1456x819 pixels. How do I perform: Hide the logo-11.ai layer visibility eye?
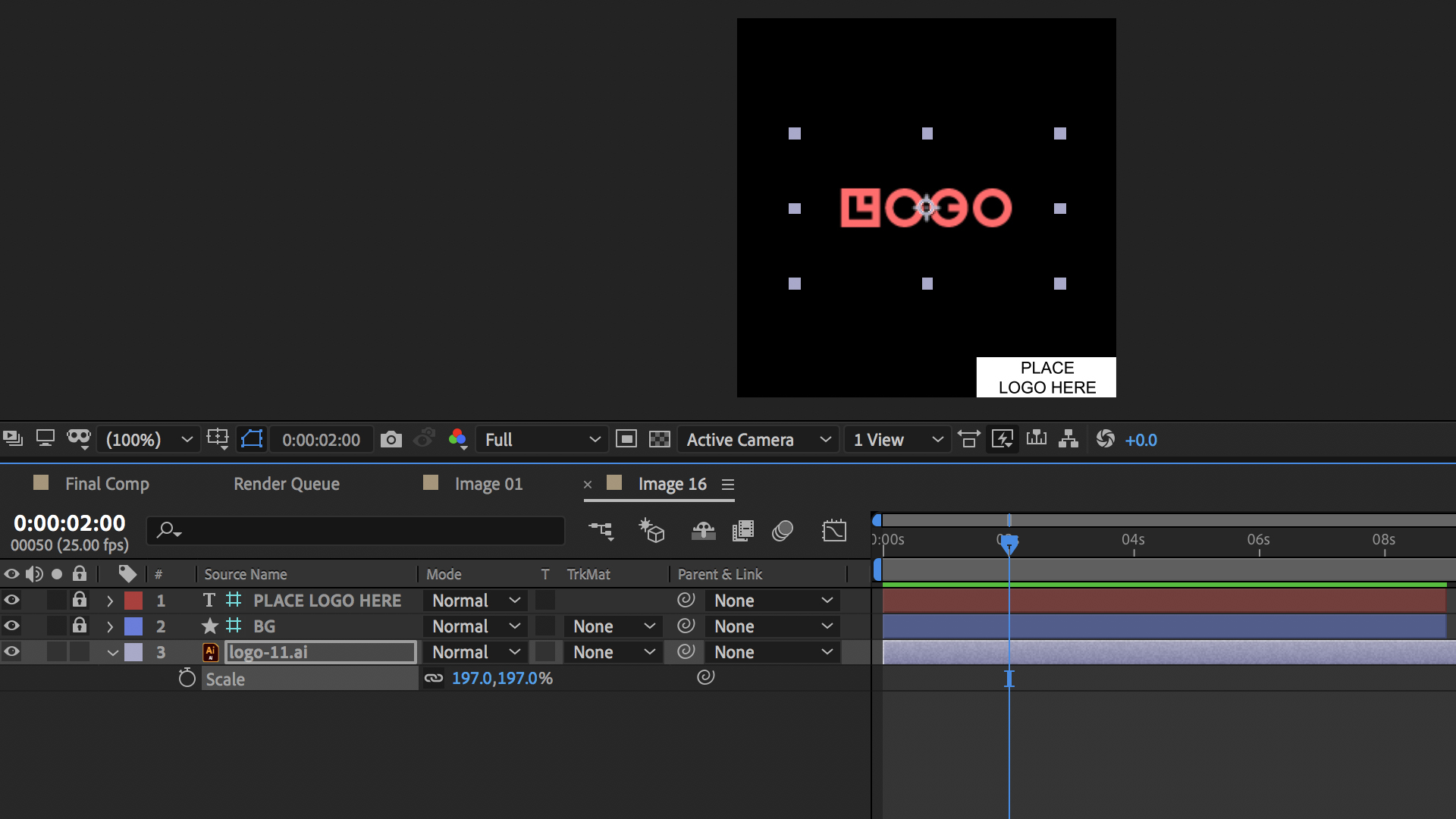pos(11,651)
